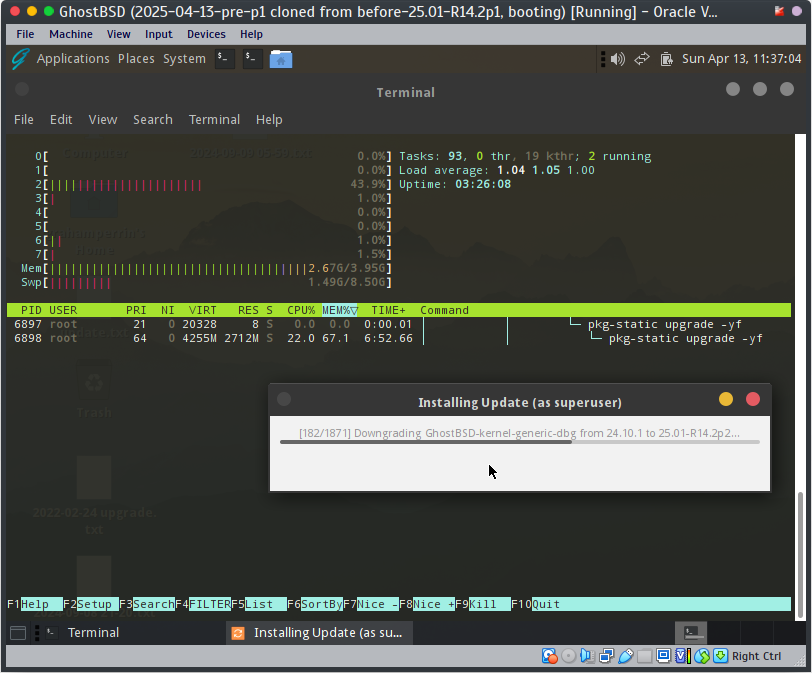Viewport: 812px width, 673px height.
Task: Open VirtualBox View menu
Action: click(119, 34)
